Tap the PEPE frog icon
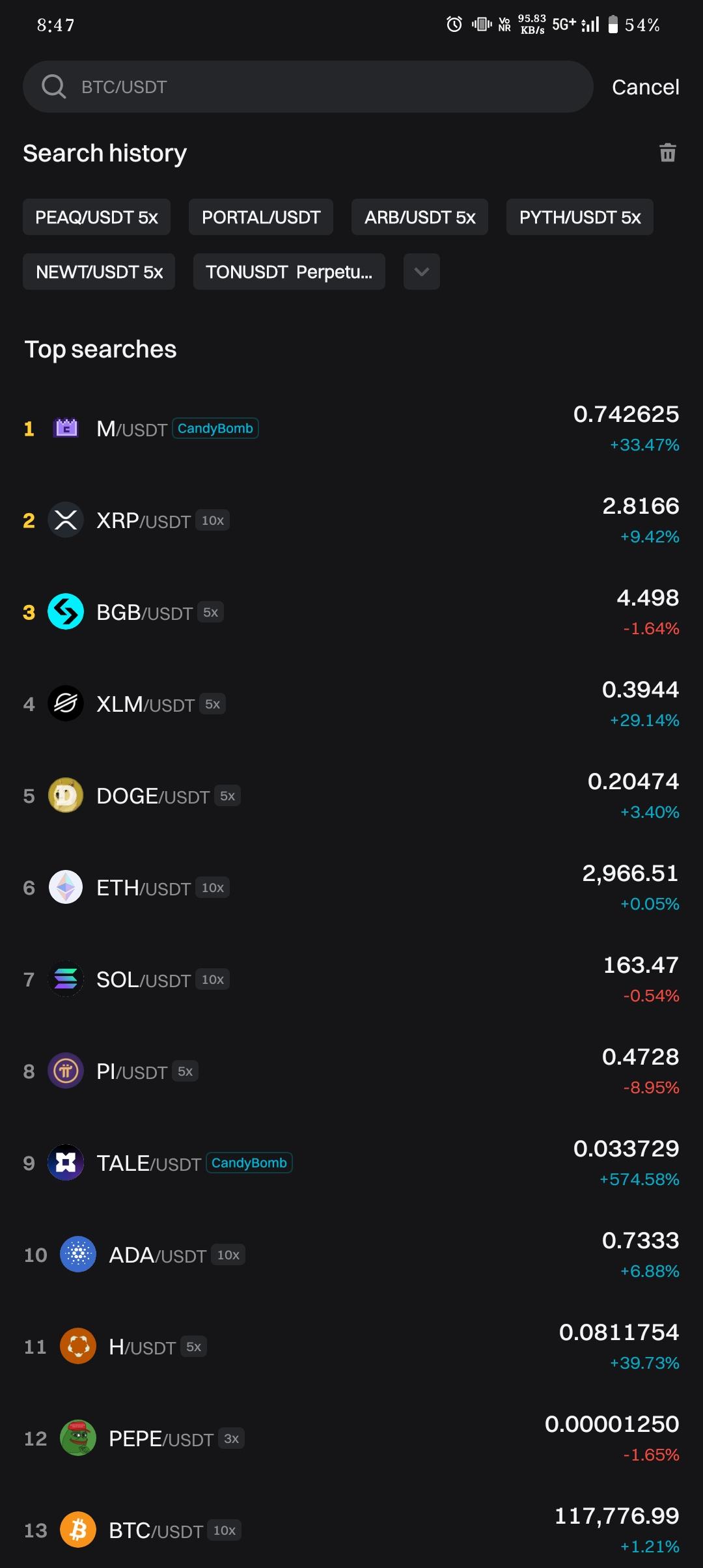Screen dimensions: 703x1568 (78, 1438)
